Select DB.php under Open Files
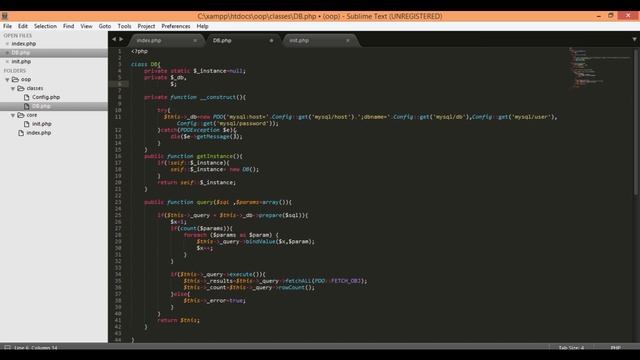Viewport: 640px width, 360px height. tap(21, 53)
